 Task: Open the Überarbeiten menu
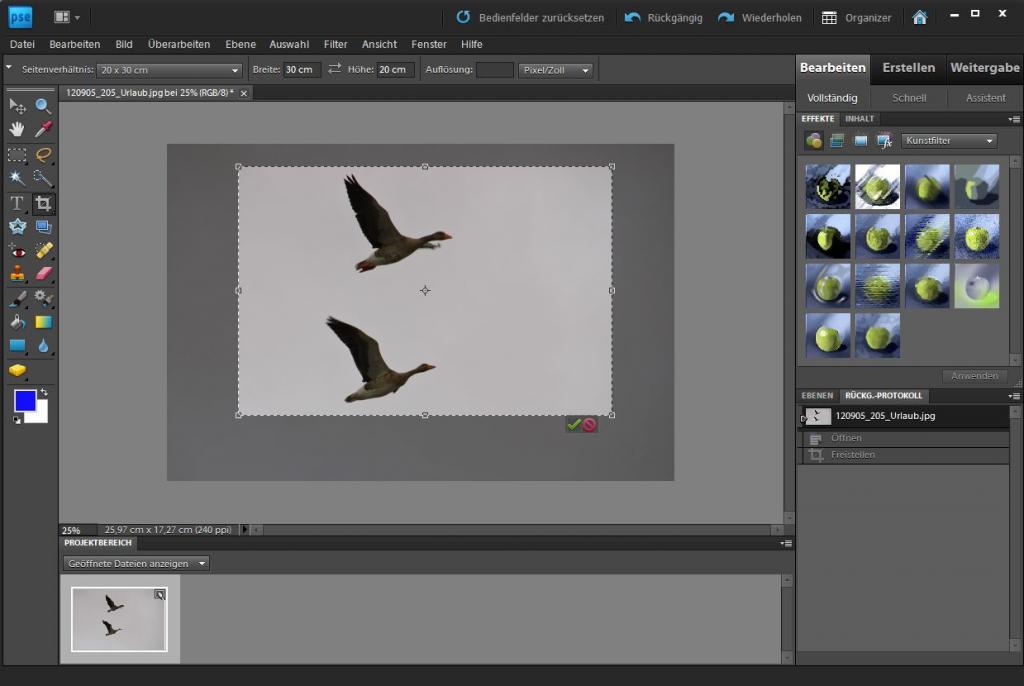pos(179,44)
